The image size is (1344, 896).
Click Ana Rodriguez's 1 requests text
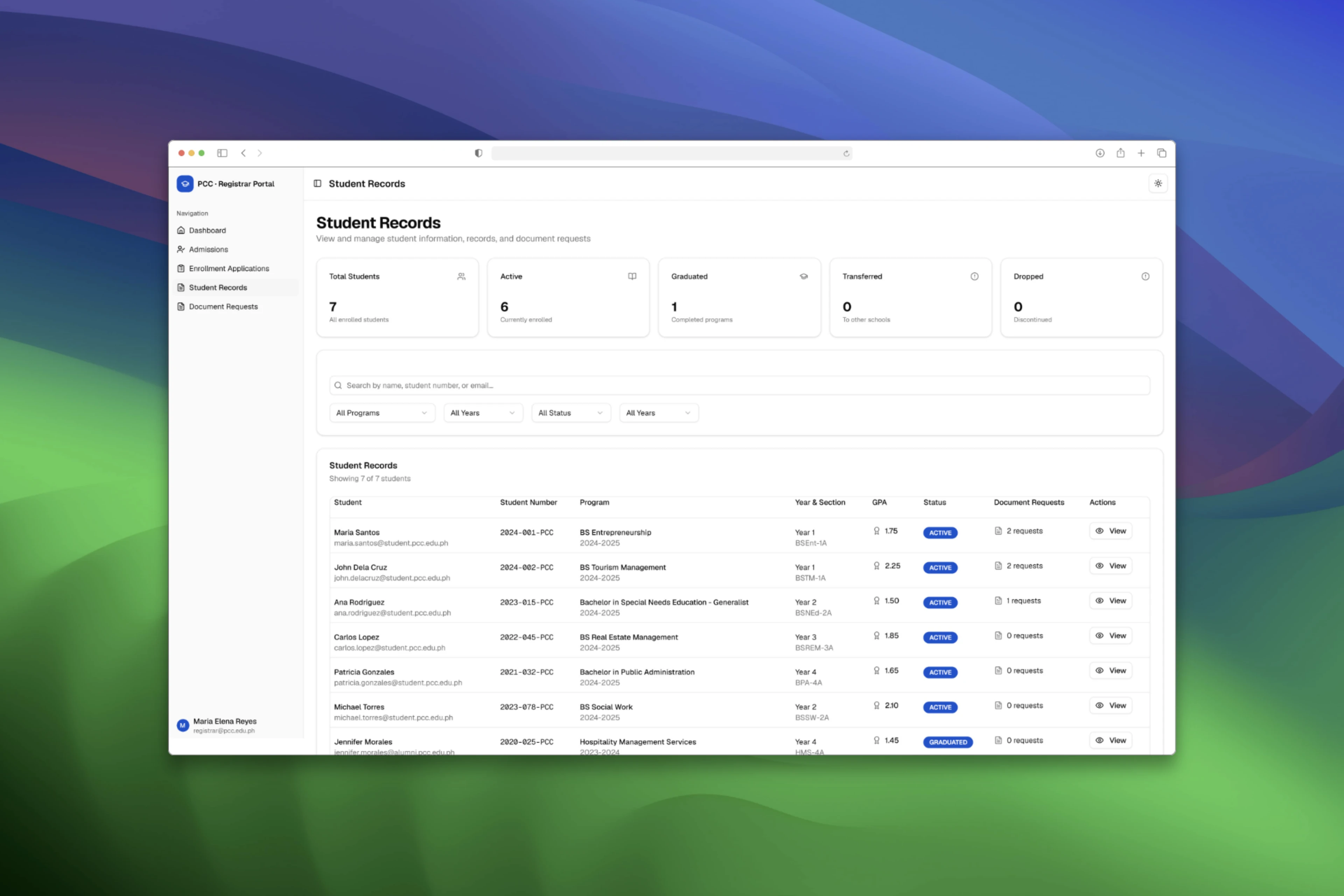point(1023,601)
